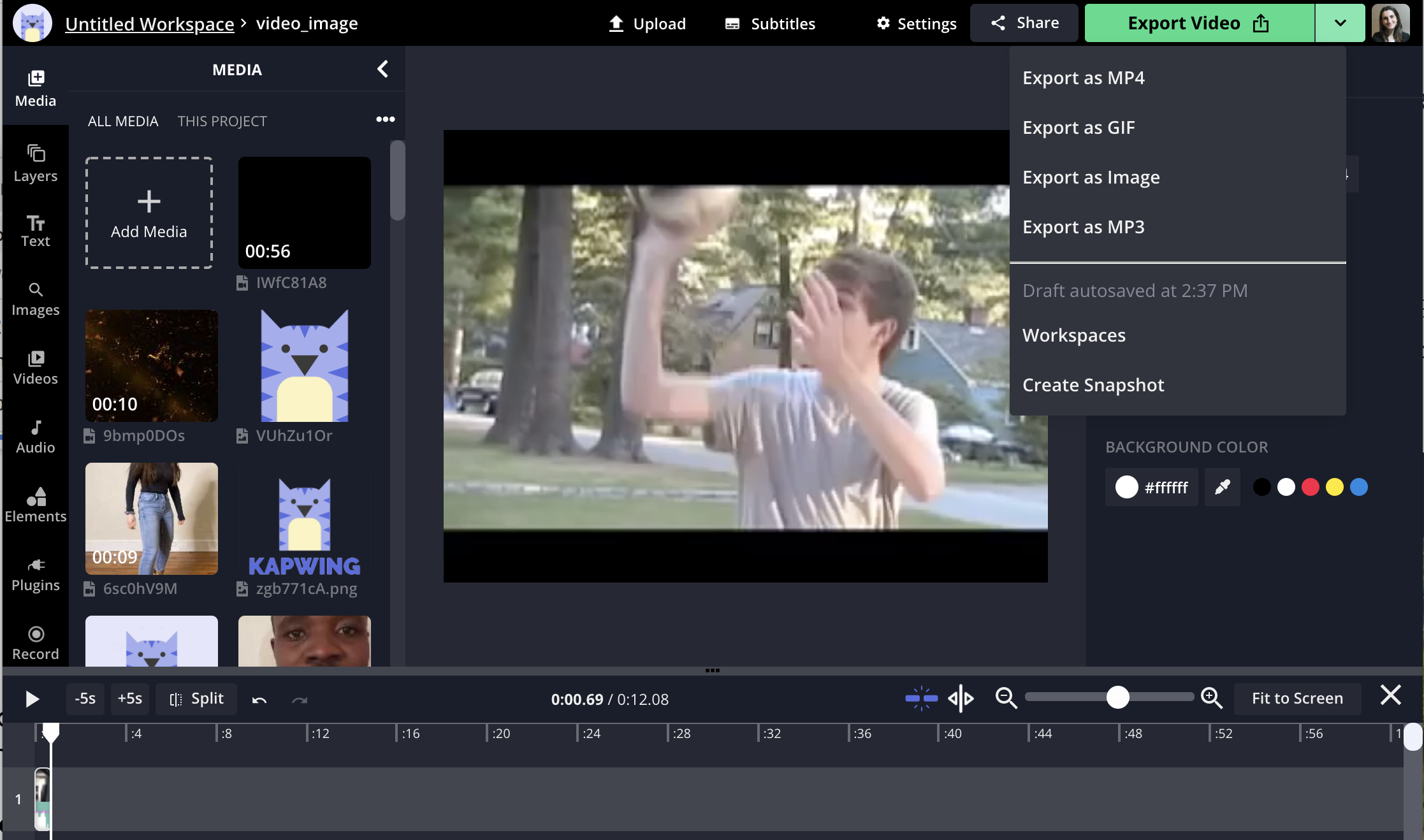
Task: Open the Record sidebar panel
Action: (36, 642)
